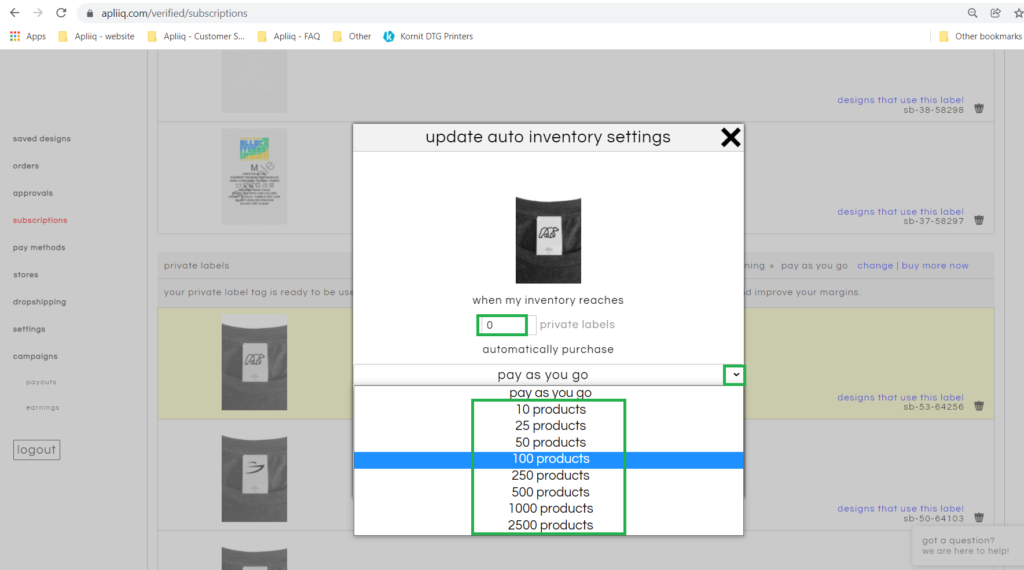The image size is (1024, 570).
Task: Click the swoosh logo label shirt thumbnail
Action: tap(254, 477)
